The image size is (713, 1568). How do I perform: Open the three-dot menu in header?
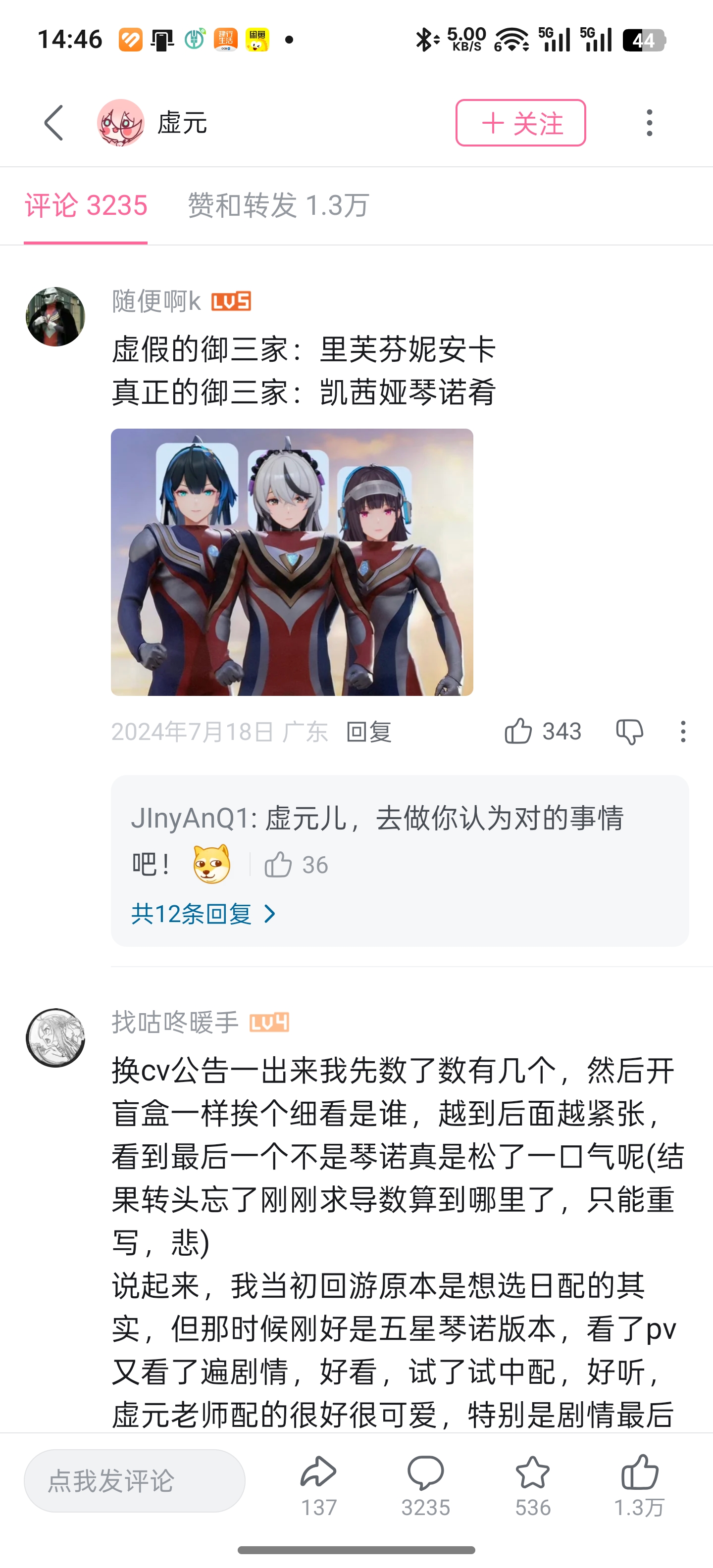[650, 123]
